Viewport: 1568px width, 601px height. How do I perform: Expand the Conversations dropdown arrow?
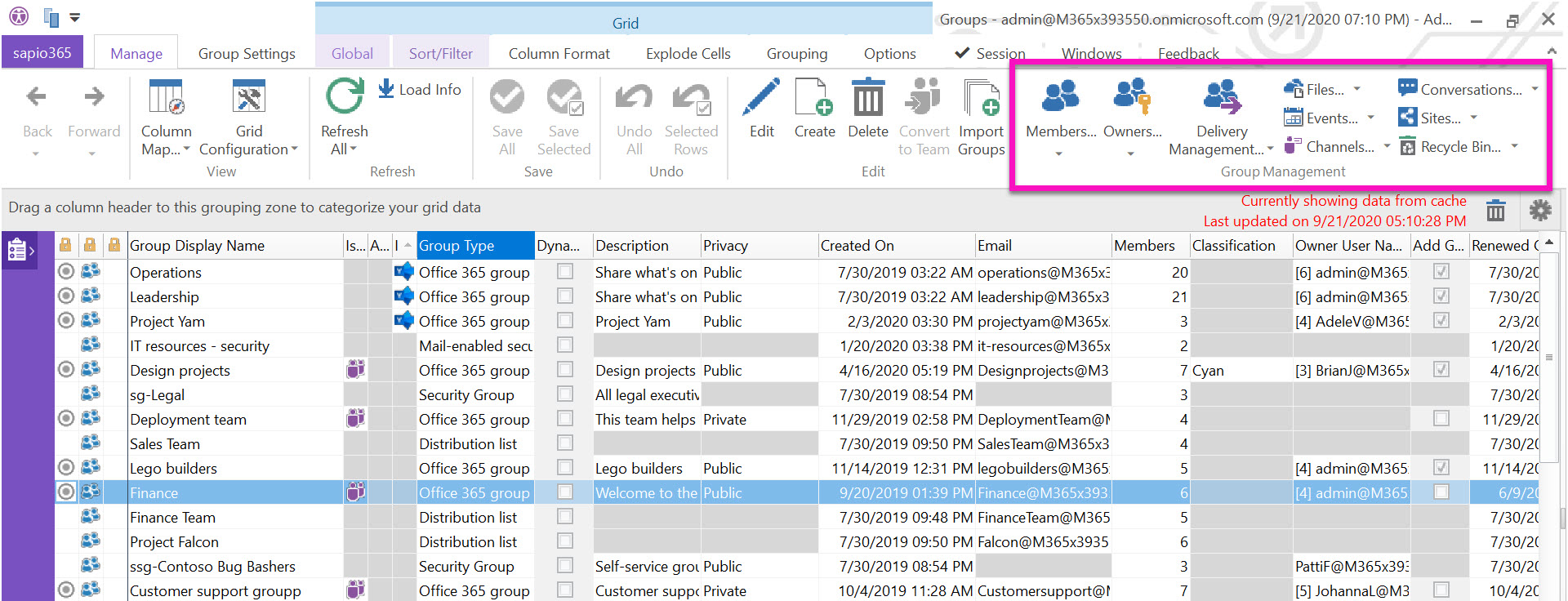pos(1535,89)
